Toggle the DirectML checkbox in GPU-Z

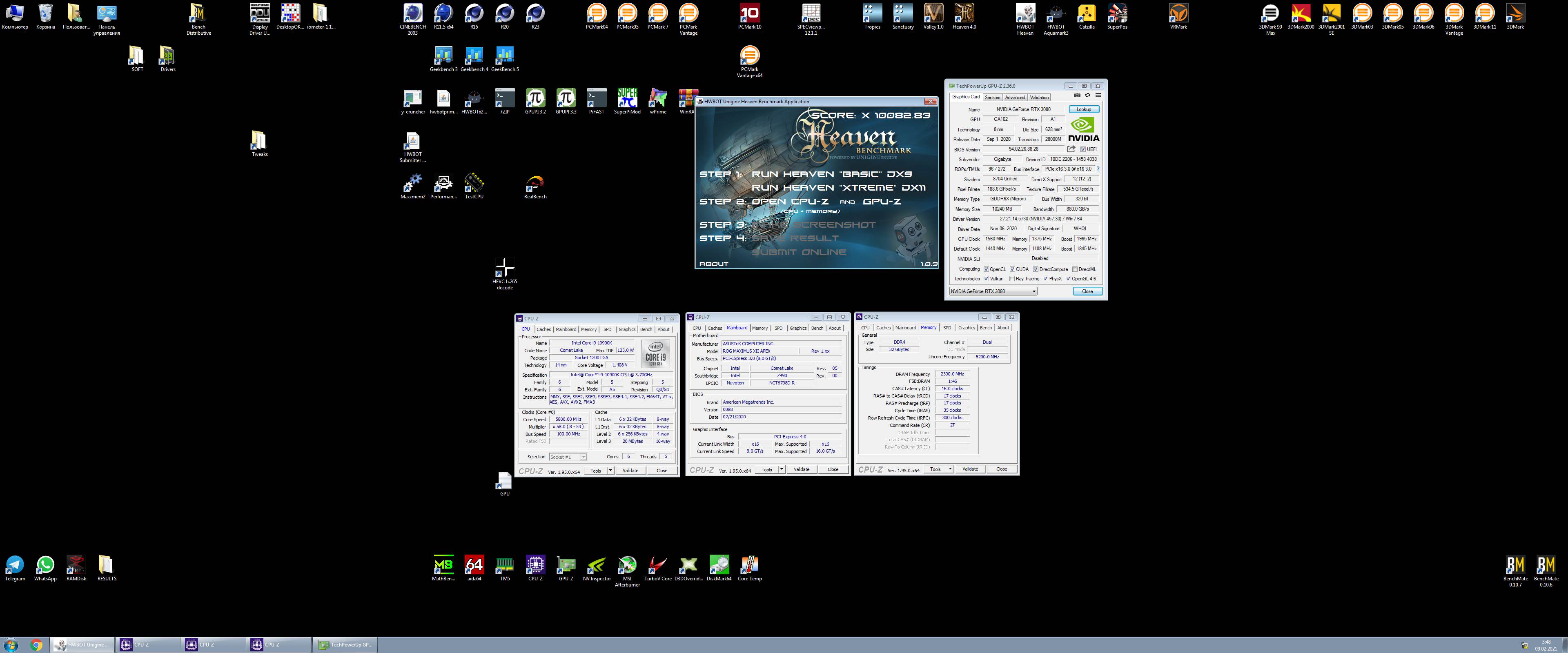[1075, 269]
